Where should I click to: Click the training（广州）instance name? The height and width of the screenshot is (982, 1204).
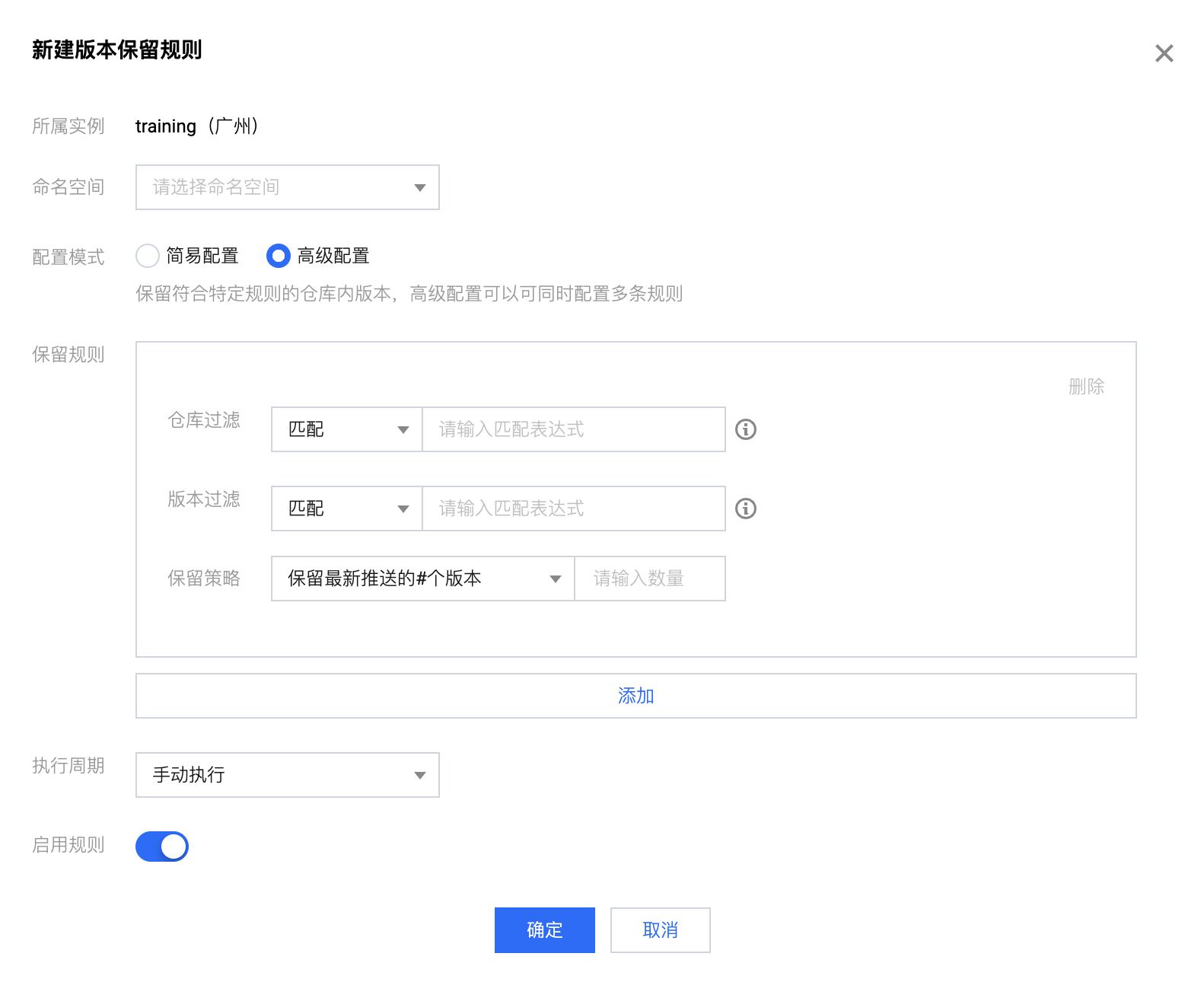[198, 126]
